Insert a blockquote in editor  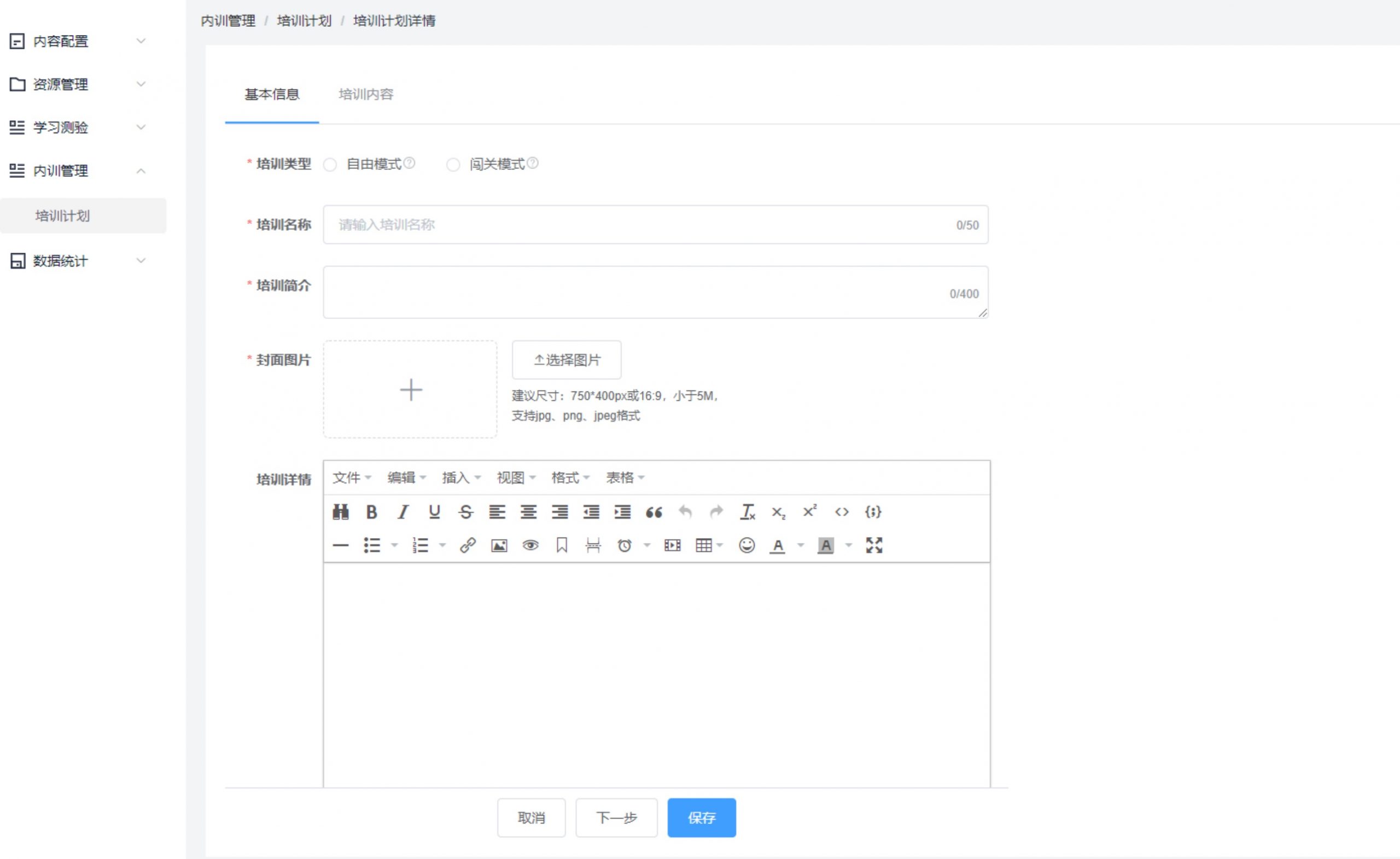[x=654, y=512]
